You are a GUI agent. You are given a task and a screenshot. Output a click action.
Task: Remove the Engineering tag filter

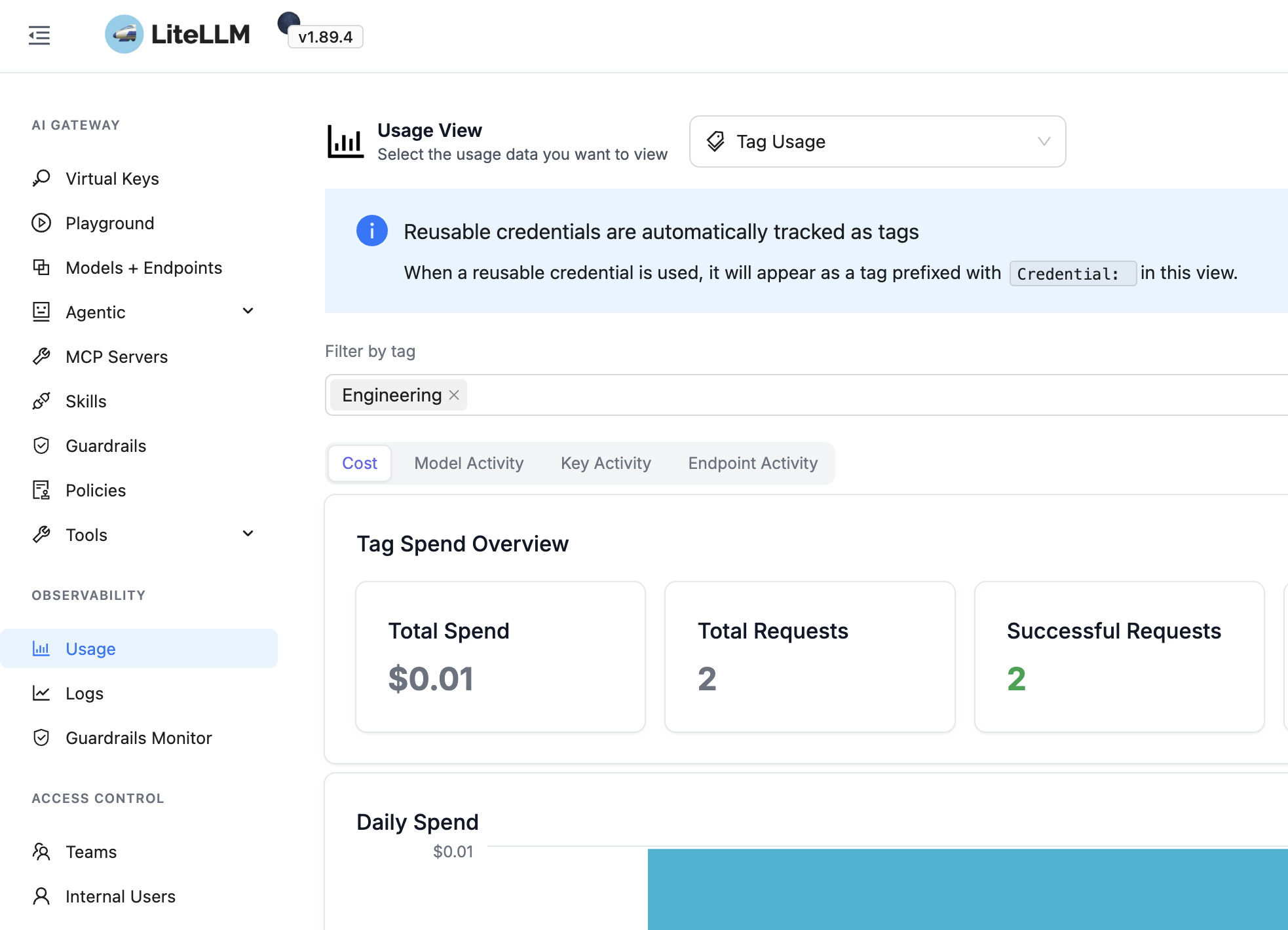pos(454,395)
